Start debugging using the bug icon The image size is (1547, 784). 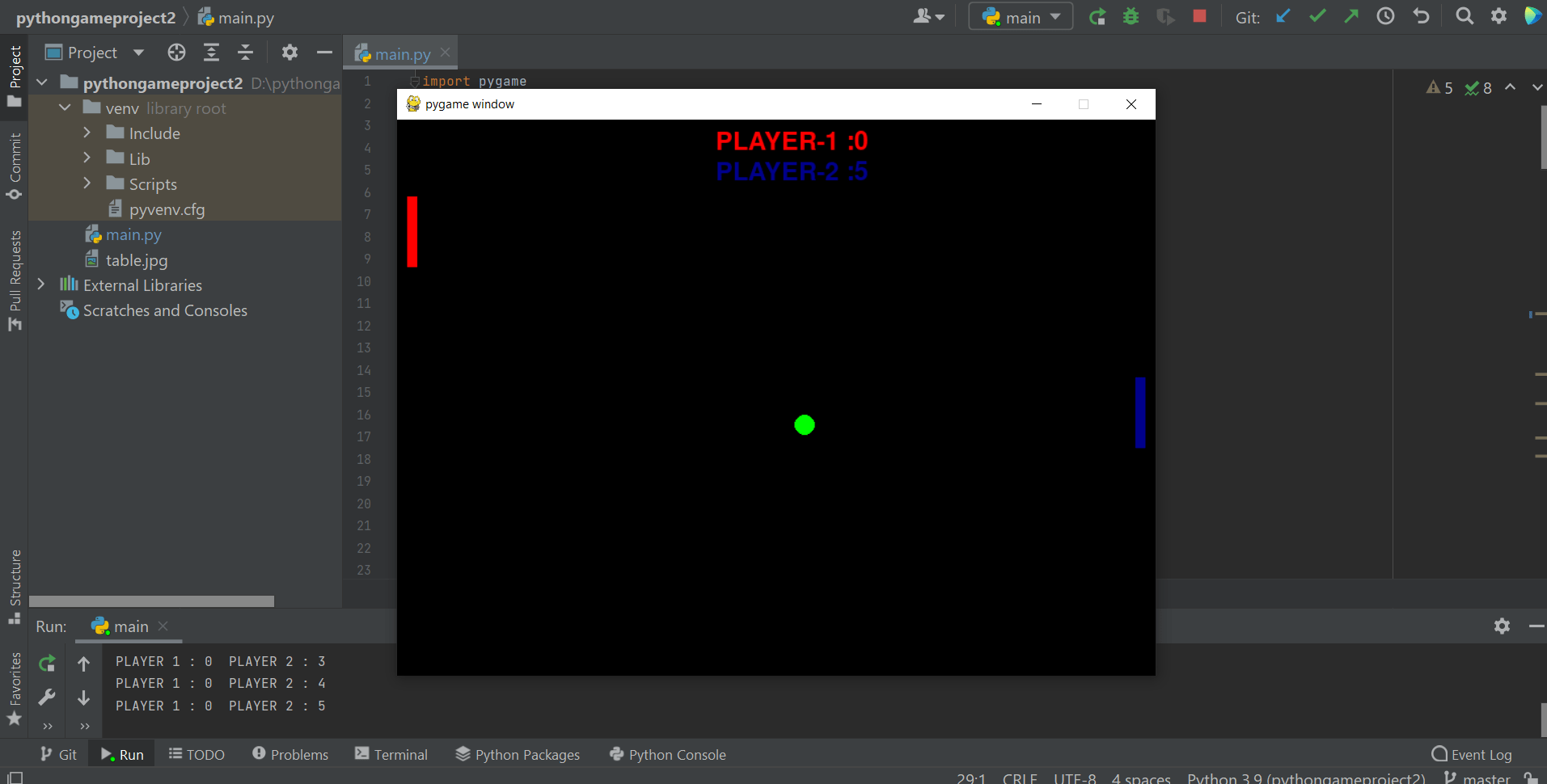click(1131, 16)
